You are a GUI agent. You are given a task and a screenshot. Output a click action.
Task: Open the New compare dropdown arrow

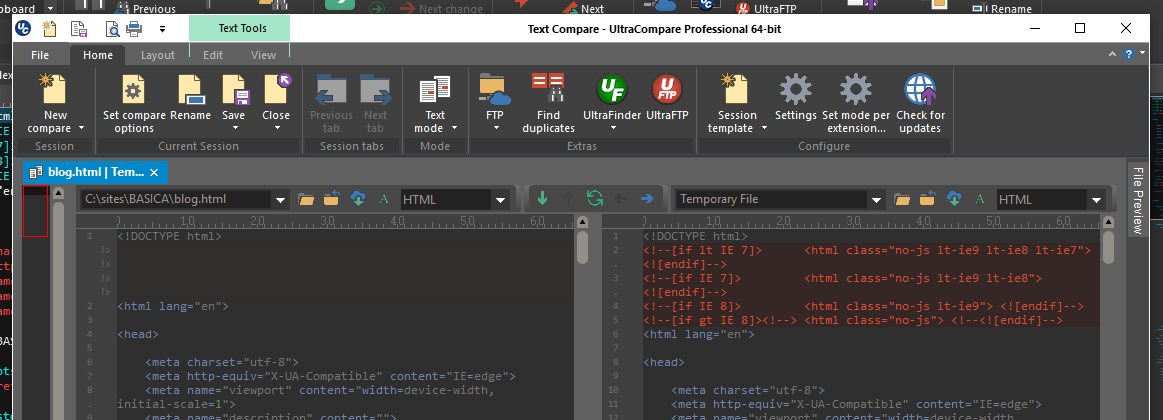[x=81, y=128]
